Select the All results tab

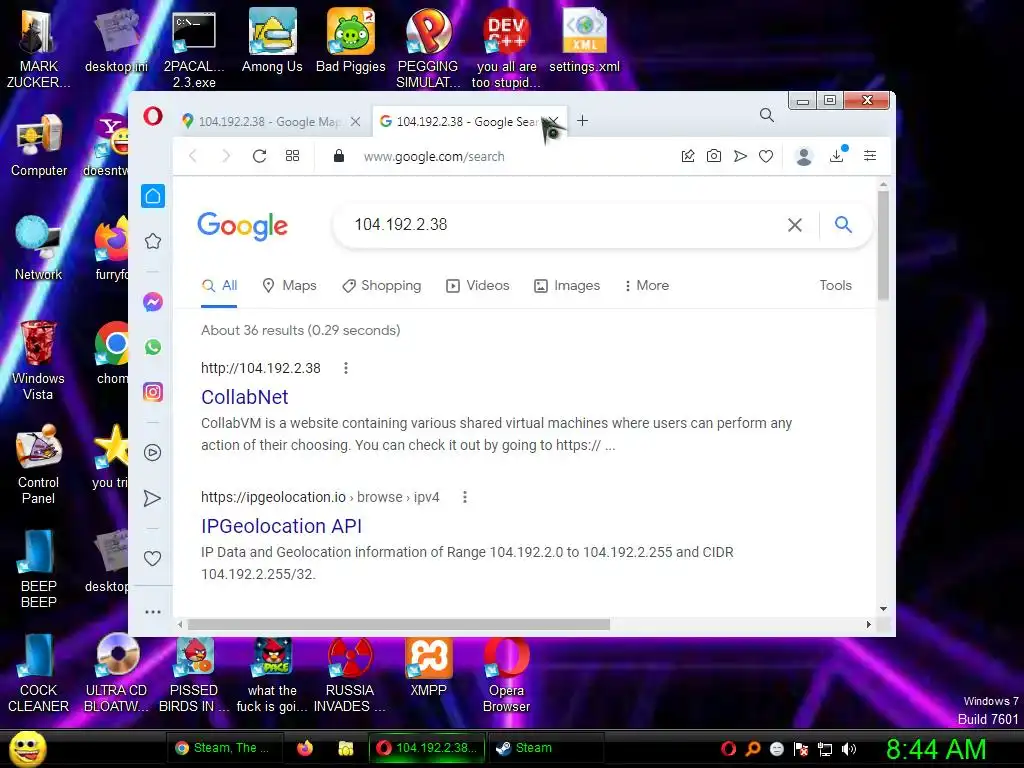(219, 285)
